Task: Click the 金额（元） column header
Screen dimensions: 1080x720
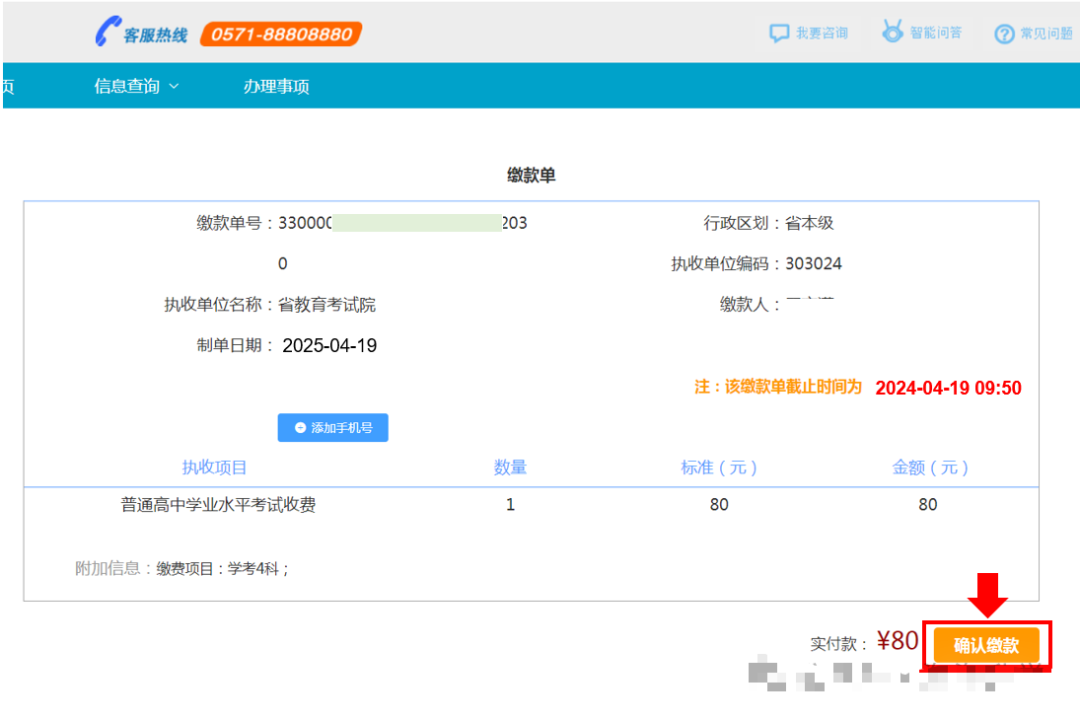Action: 929,467
